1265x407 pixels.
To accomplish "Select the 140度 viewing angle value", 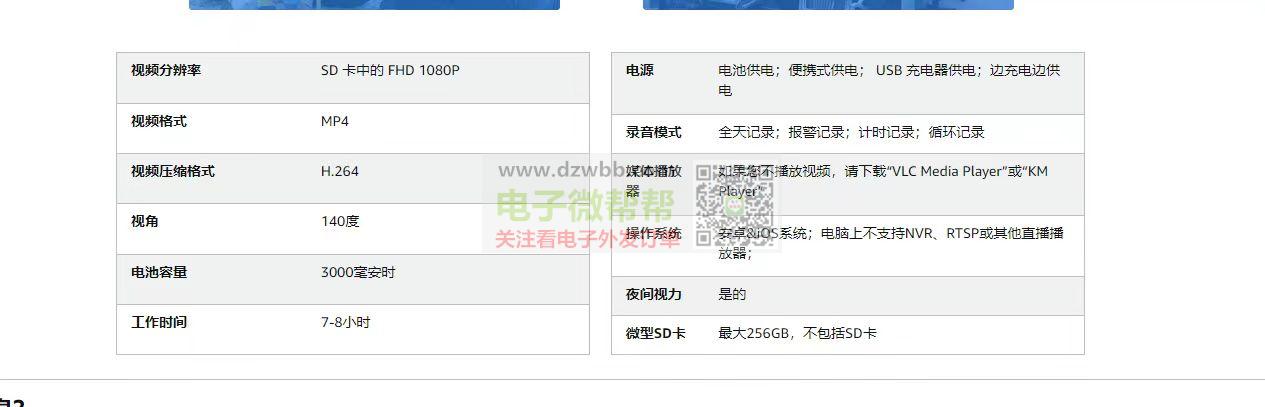I will [x=340, y=221].
